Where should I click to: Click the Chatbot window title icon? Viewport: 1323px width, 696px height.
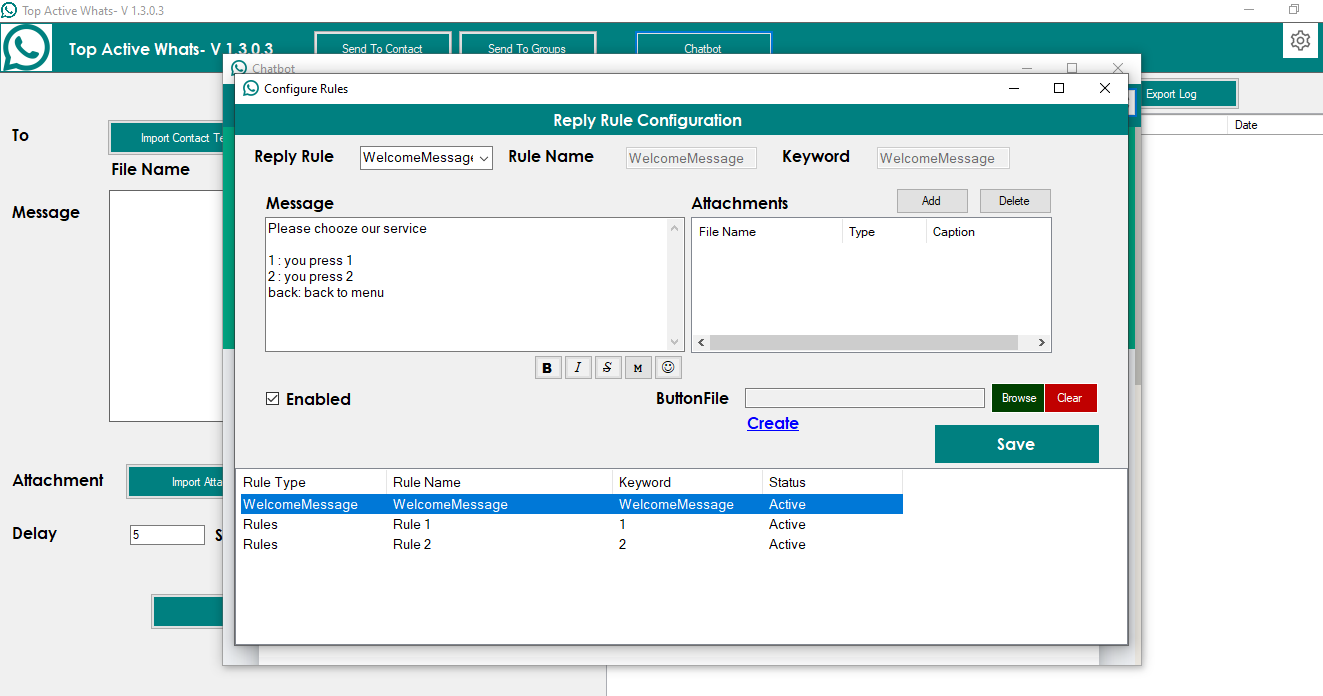click(239, 68)
